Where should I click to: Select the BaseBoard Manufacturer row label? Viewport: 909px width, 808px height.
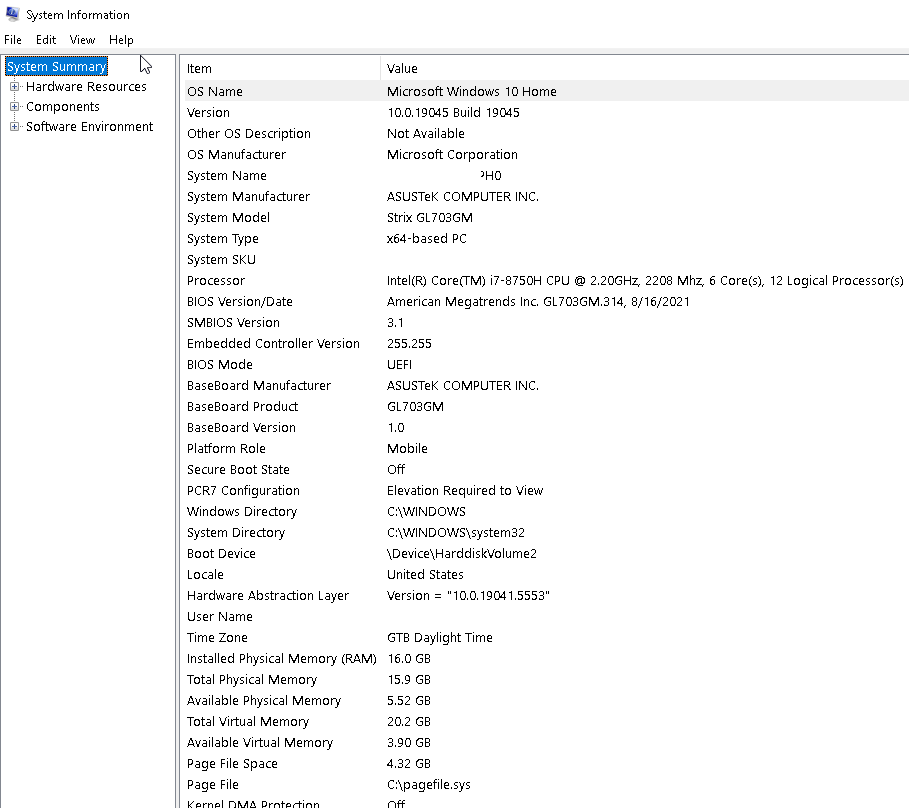click(259, 385)
